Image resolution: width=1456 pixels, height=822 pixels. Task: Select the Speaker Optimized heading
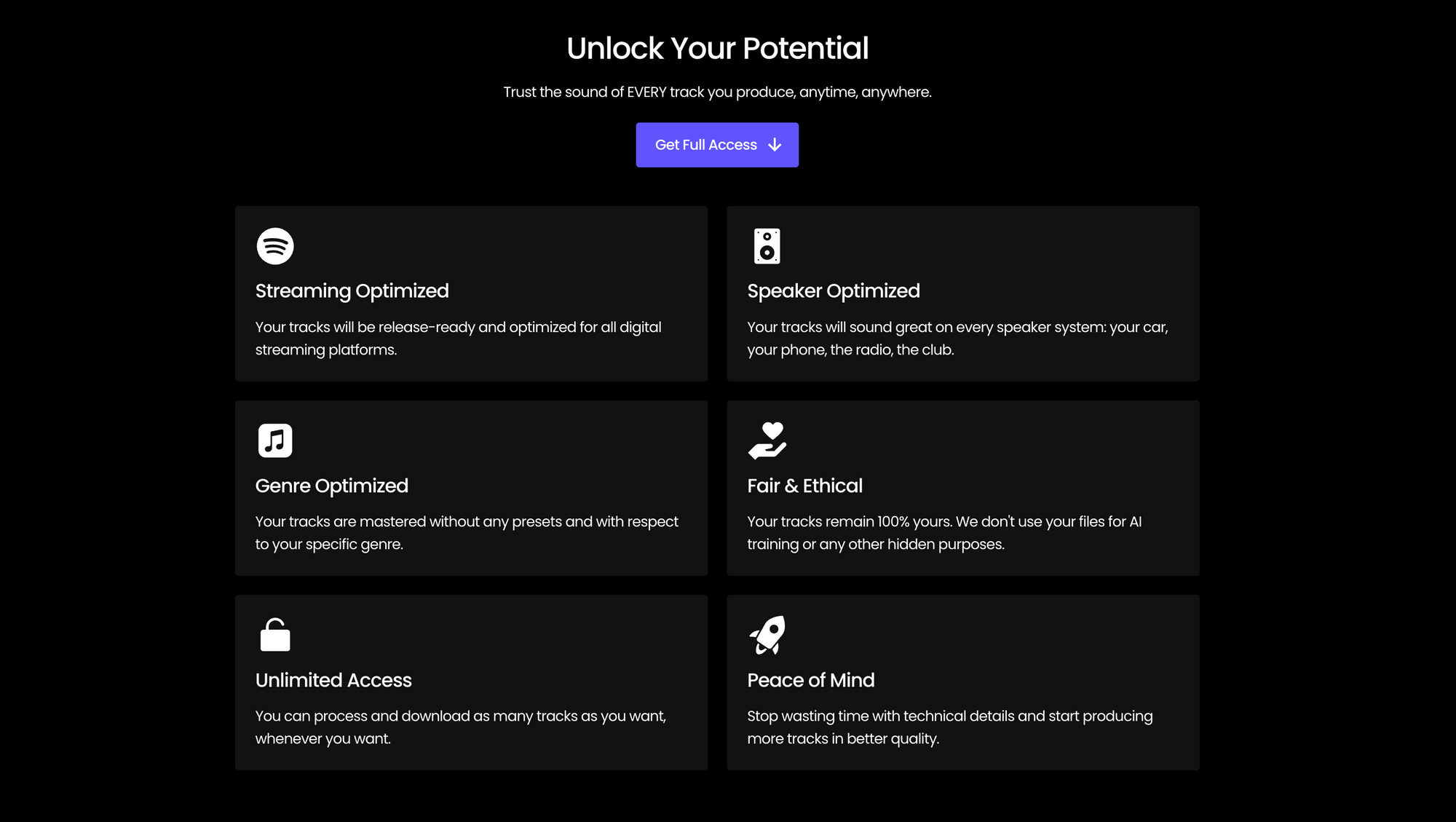834,291
